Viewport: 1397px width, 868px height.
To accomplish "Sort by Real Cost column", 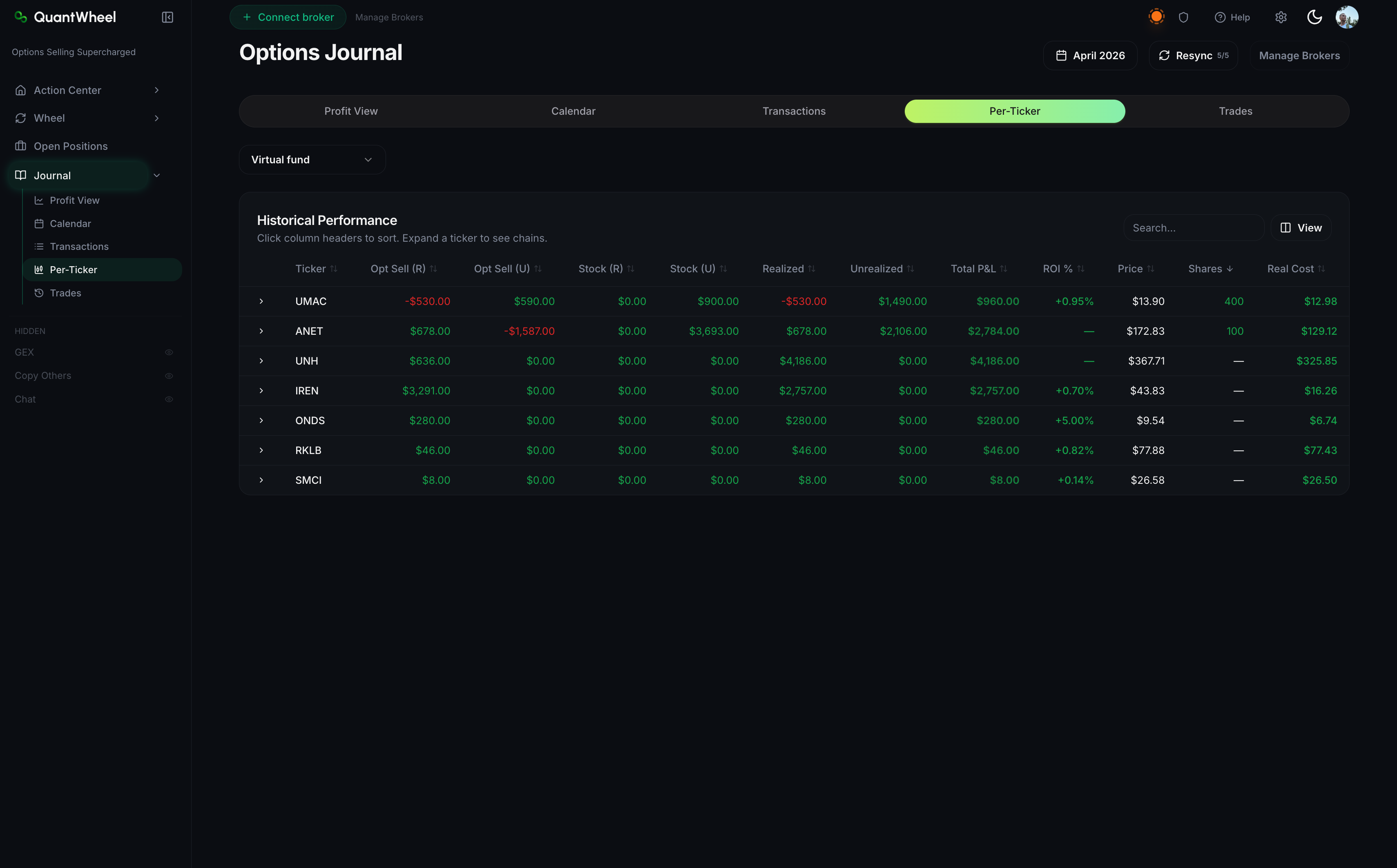I will pos(1296,269).
